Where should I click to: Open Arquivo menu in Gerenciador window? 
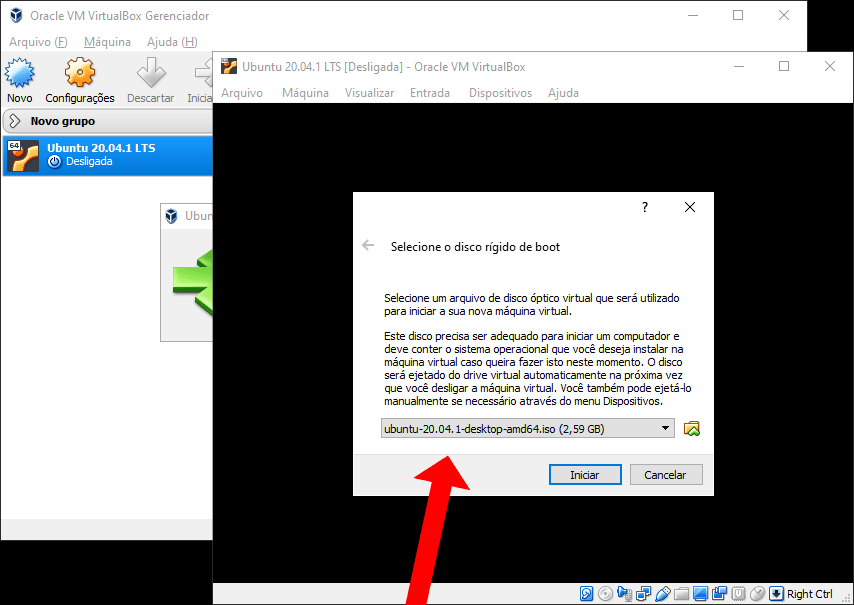pos(38,42)
